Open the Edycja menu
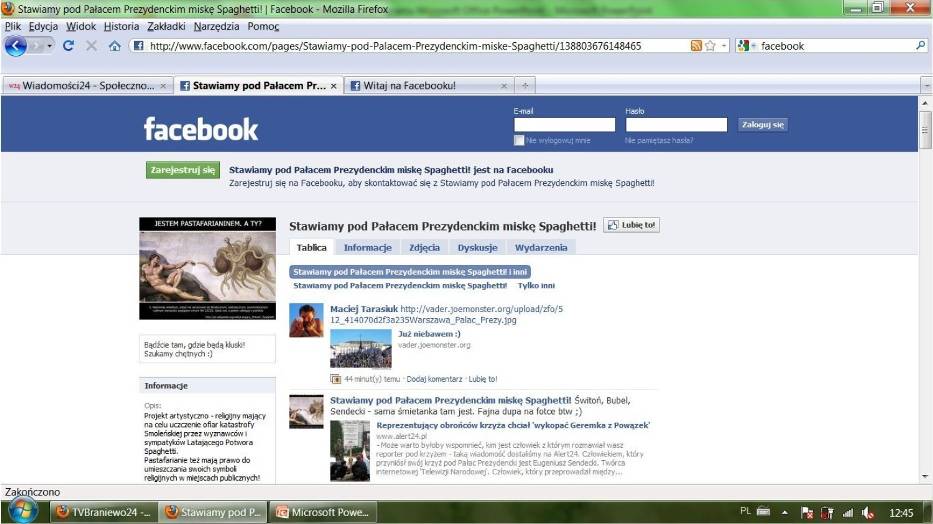The height and width of the screenshot is (524, 933). [x=43, y=26]
